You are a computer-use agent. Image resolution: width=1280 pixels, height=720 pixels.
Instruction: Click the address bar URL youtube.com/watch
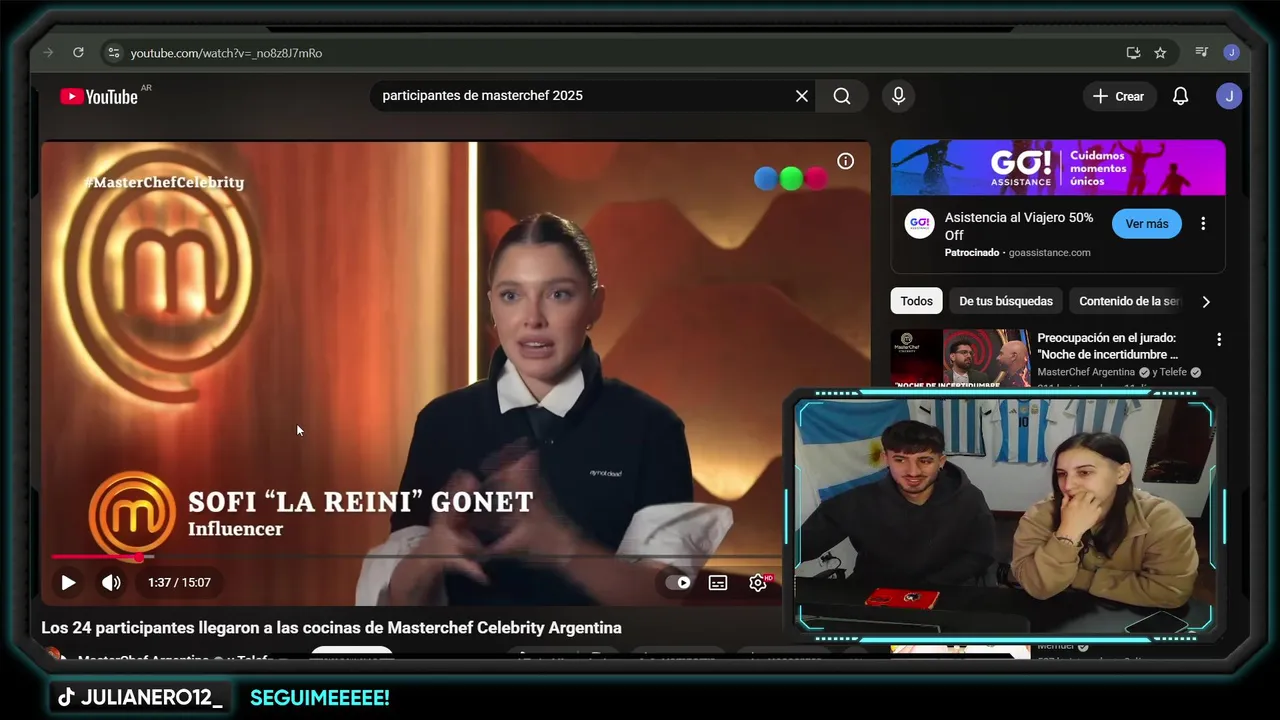pyautogui.click(x=226, y=53)
